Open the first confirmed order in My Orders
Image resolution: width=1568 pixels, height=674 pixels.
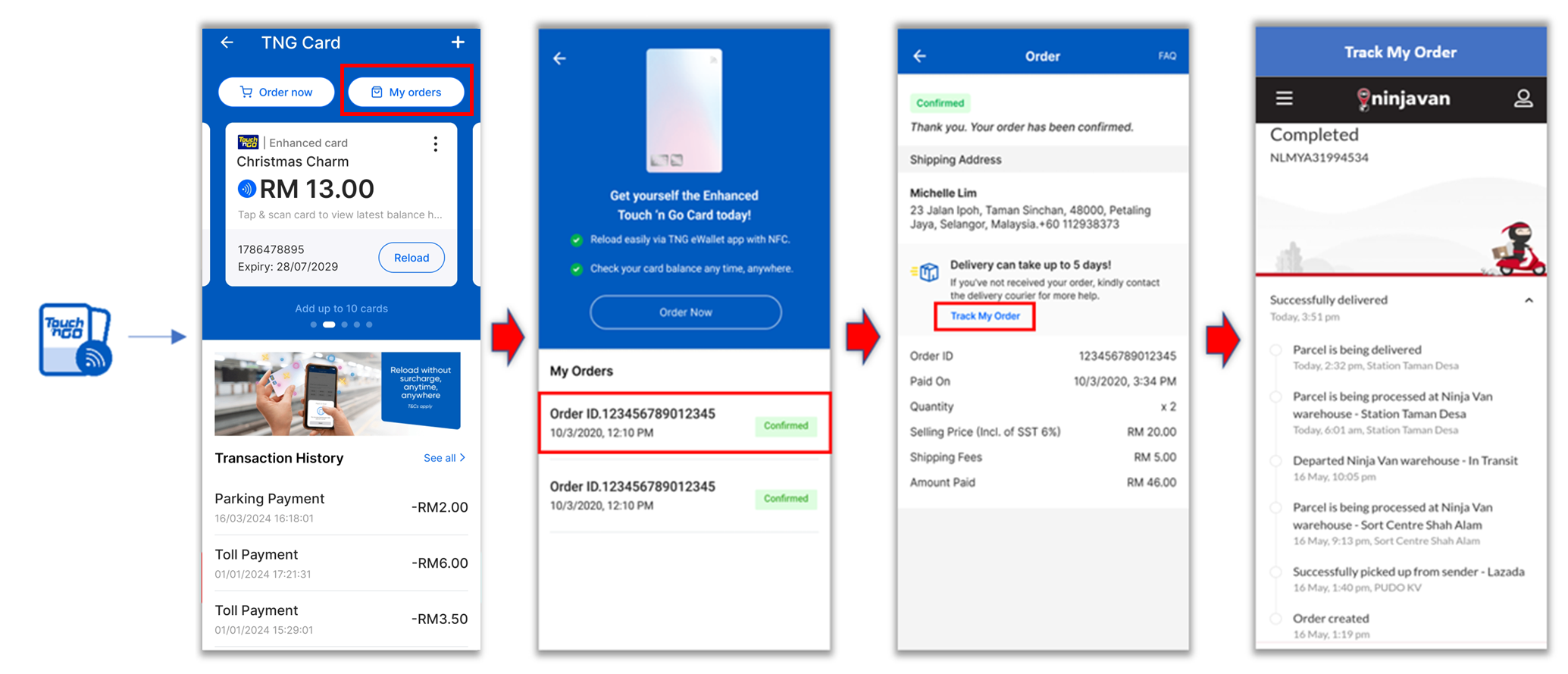point(684,423)
